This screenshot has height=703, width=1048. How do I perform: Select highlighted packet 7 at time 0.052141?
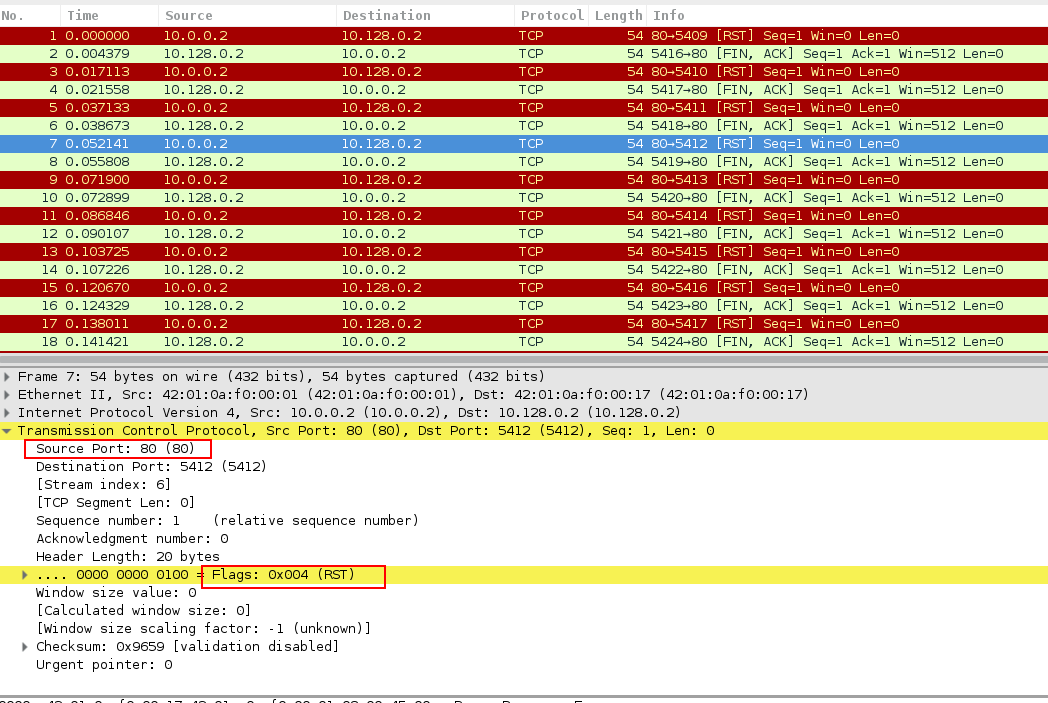coord(524,144)
